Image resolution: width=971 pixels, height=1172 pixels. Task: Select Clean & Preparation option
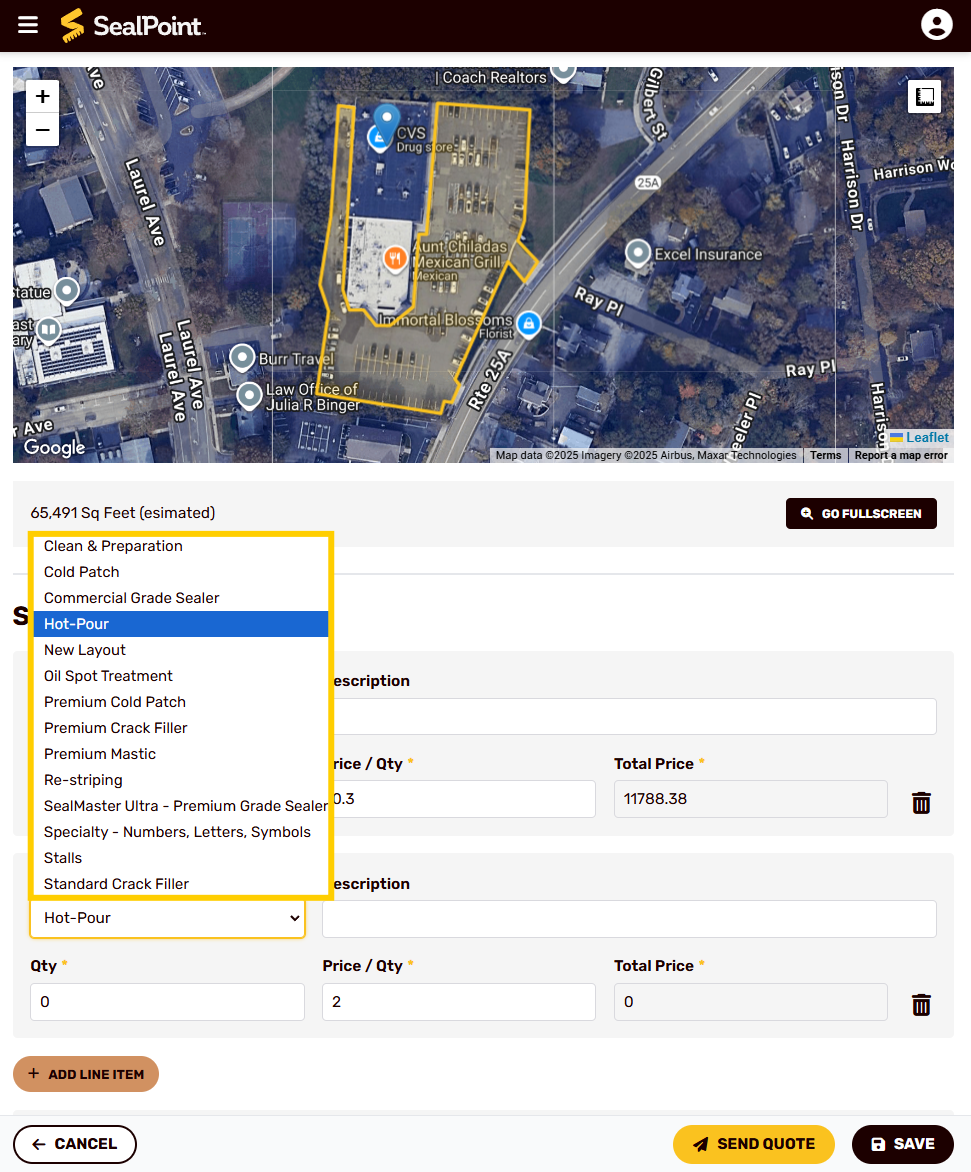181,546
